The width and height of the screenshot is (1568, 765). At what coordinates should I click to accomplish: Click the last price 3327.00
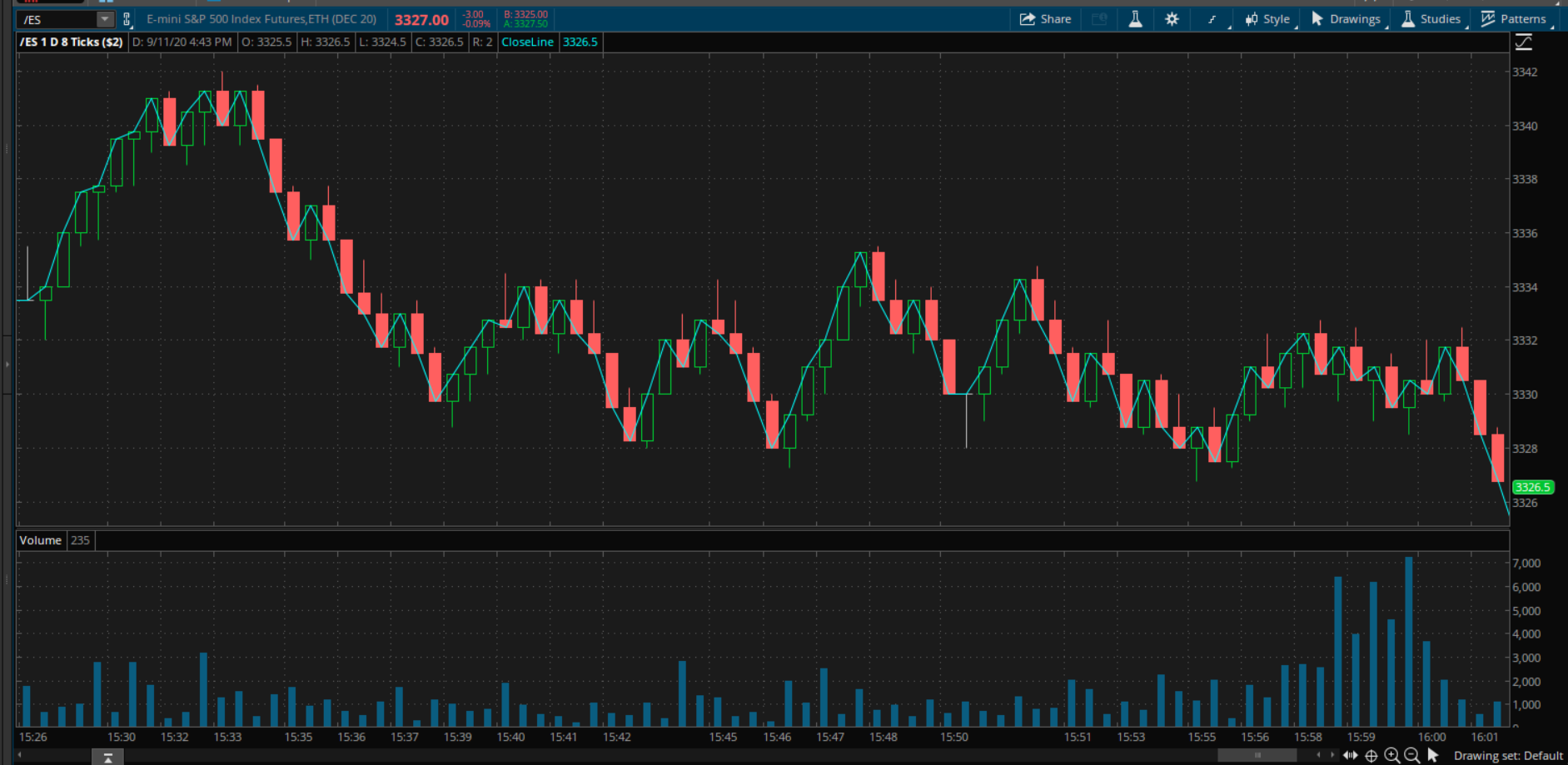tap(421, 20)
